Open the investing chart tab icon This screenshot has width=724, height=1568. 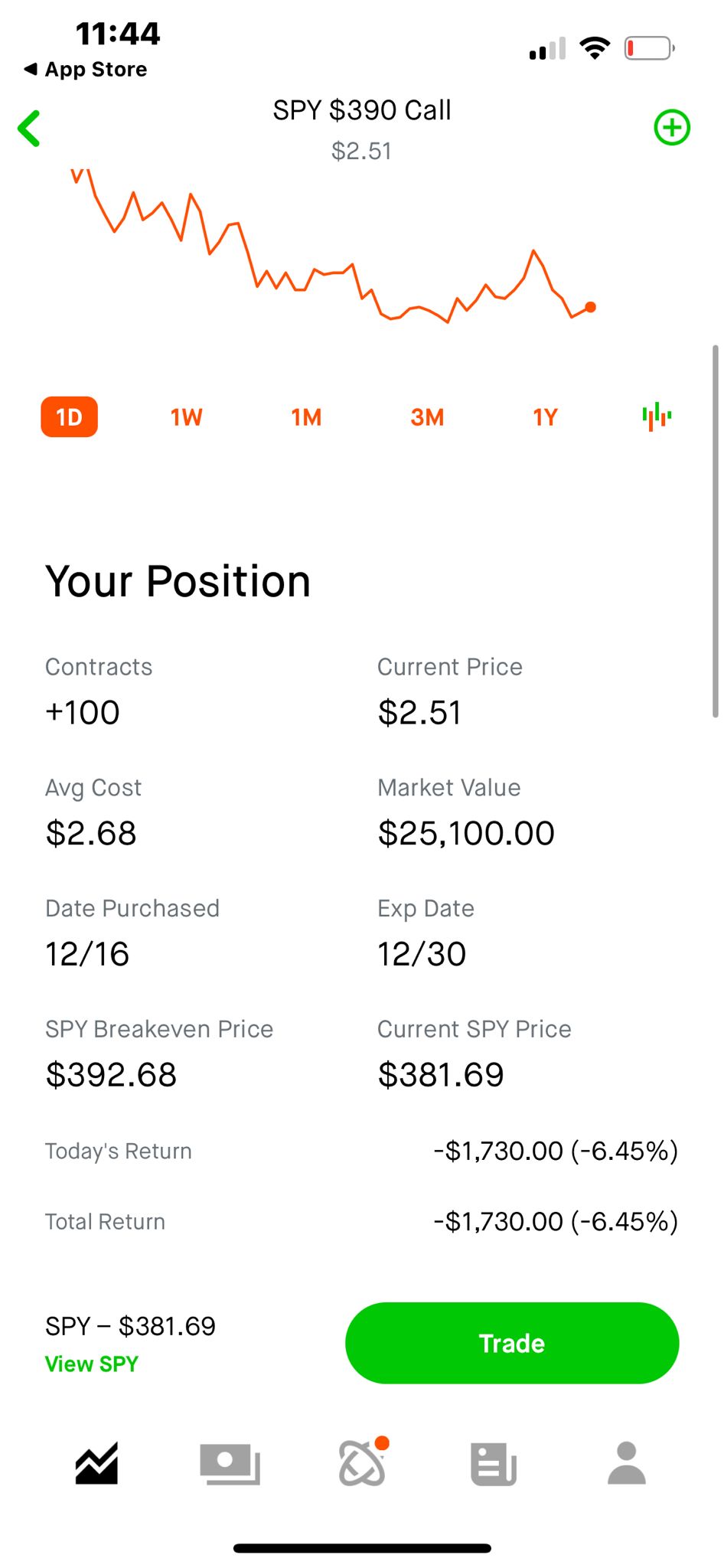pos(96,1463)
